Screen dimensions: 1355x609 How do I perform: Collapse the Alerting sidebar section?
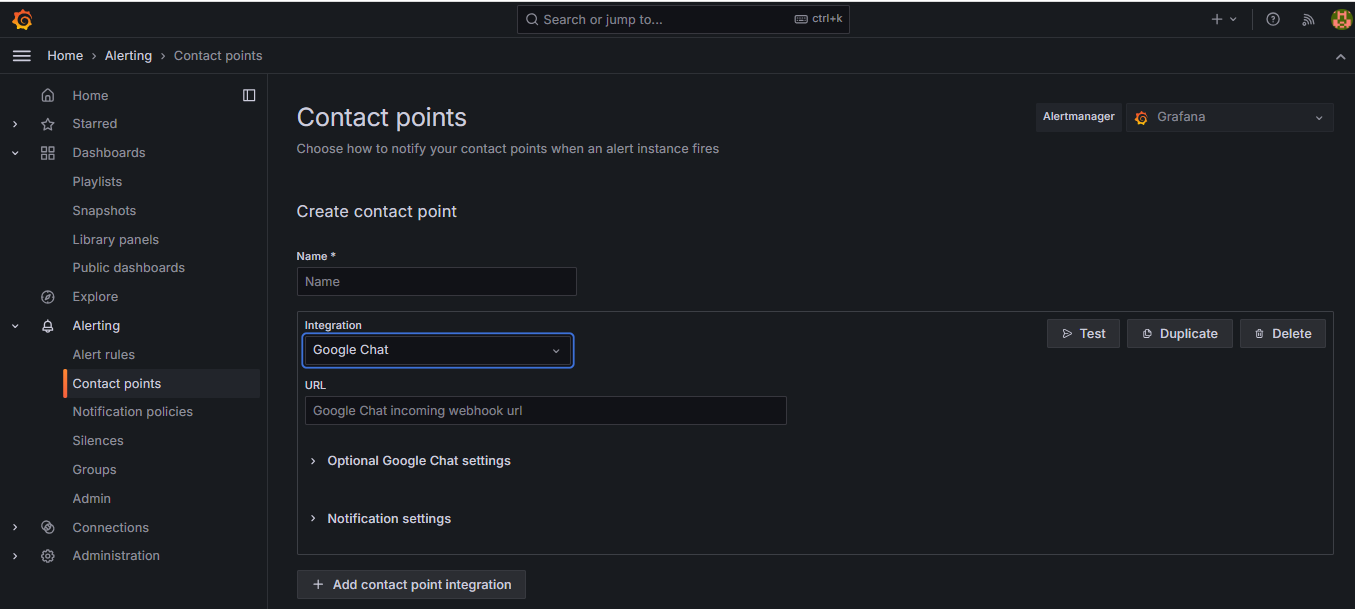pos(15,326)
